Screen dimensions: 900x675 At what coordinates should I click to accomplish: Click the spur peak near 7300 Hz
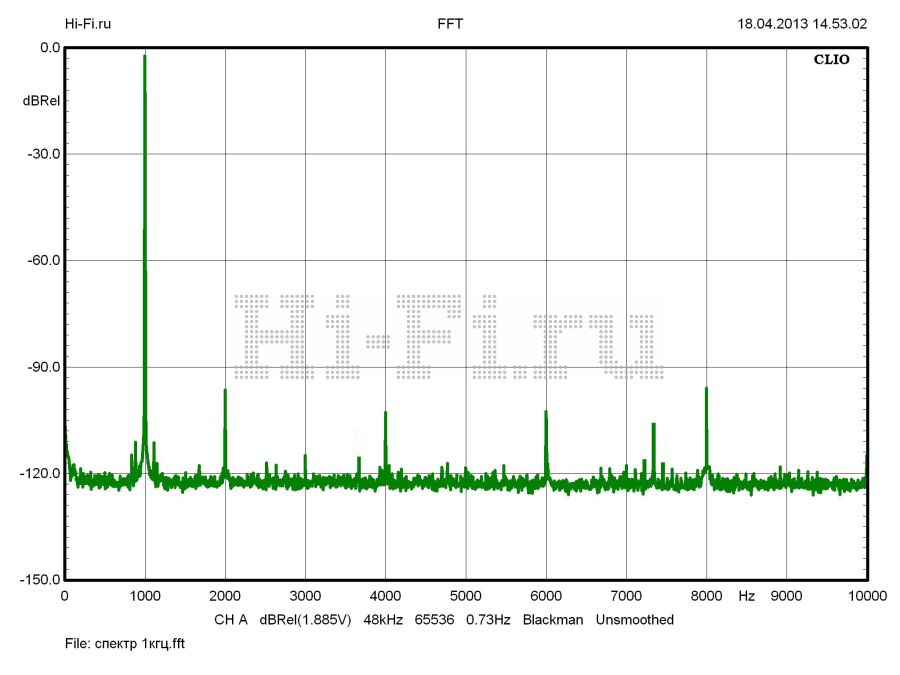point(653,425)
